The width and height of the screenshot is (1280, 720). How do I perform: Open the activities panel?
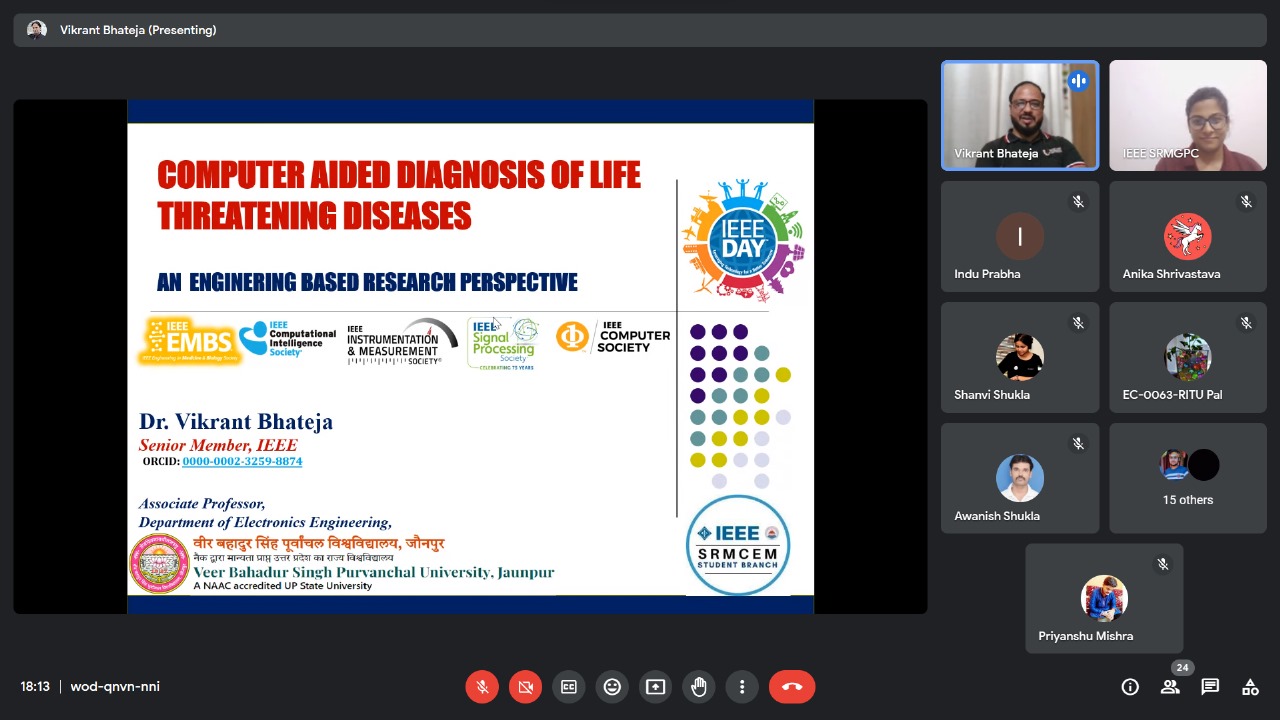coord(1250,687)
